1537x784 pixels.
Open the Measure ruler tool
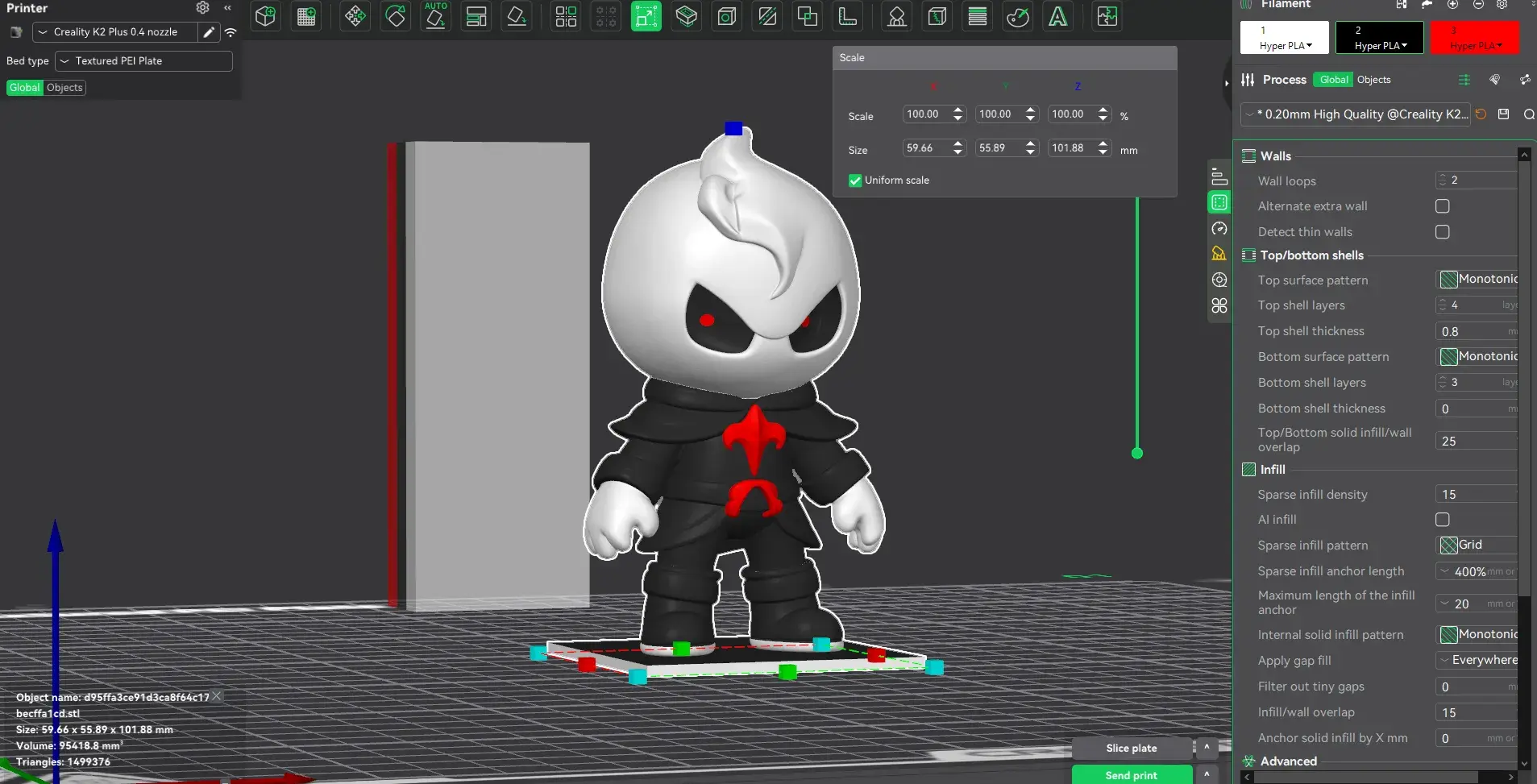click(848, 16)
